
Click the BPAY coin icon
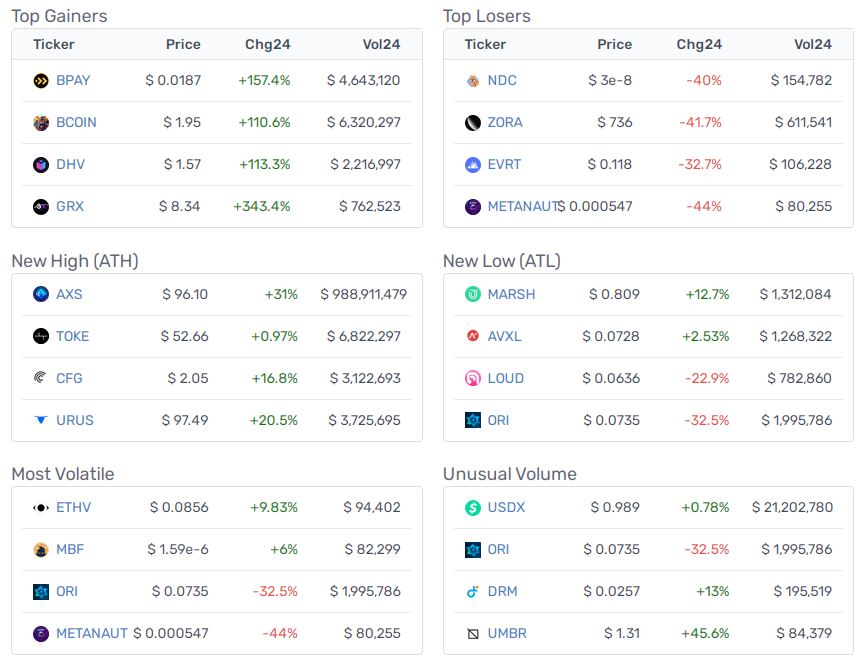click(x=41, y=81)
